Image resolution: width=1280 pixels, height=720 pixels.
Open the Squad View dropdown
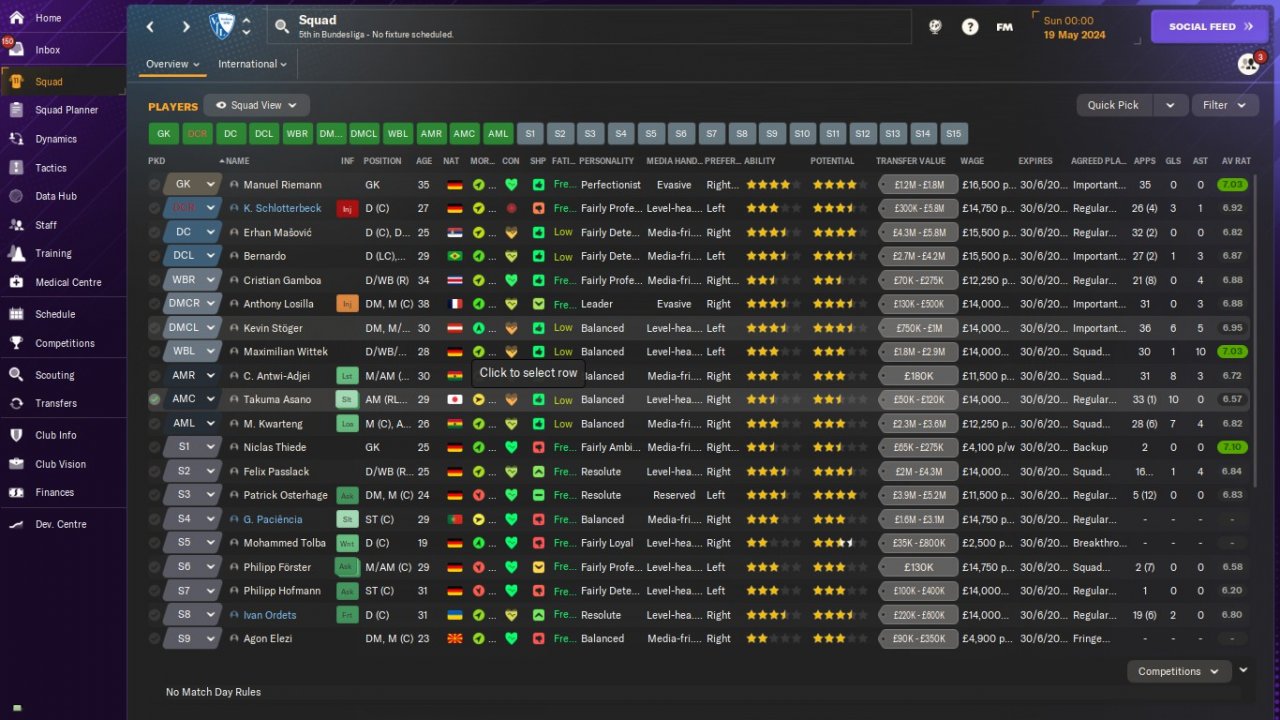257,105
